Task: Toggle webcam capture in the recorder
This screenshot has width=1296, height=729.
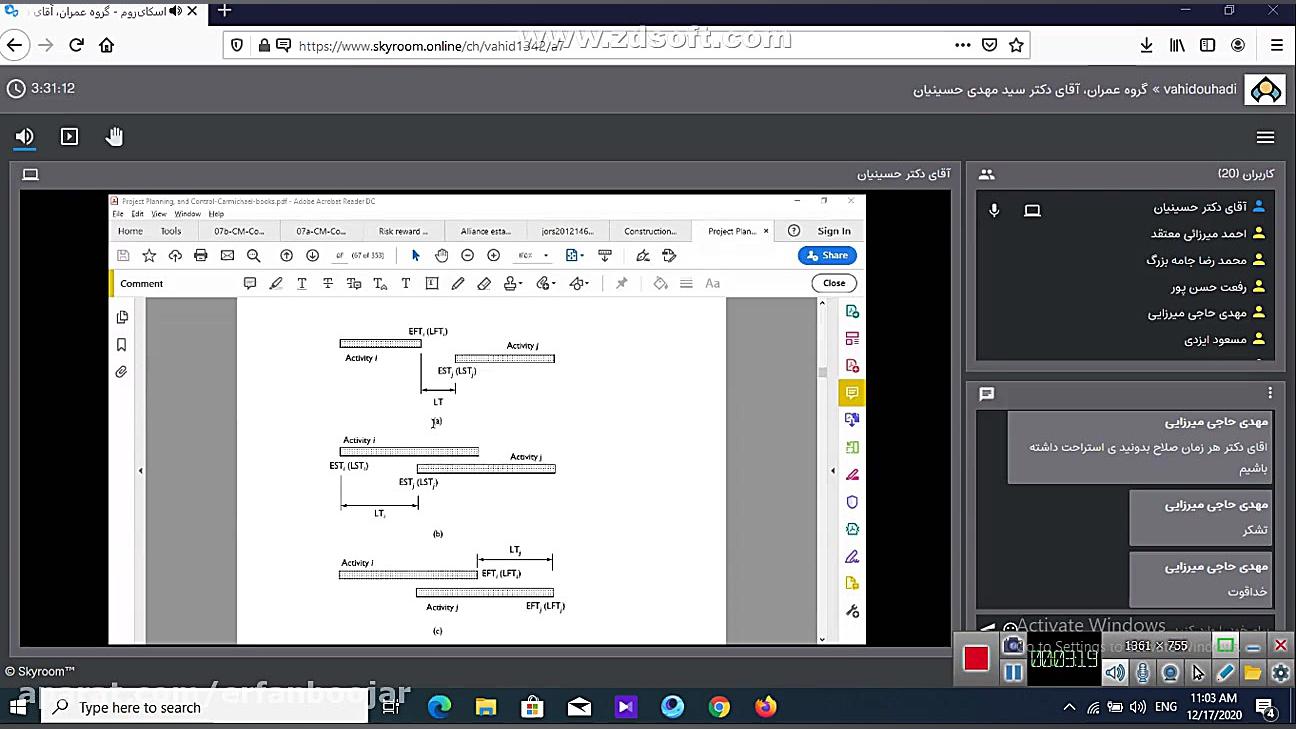Action: (x=1170, y=673)
